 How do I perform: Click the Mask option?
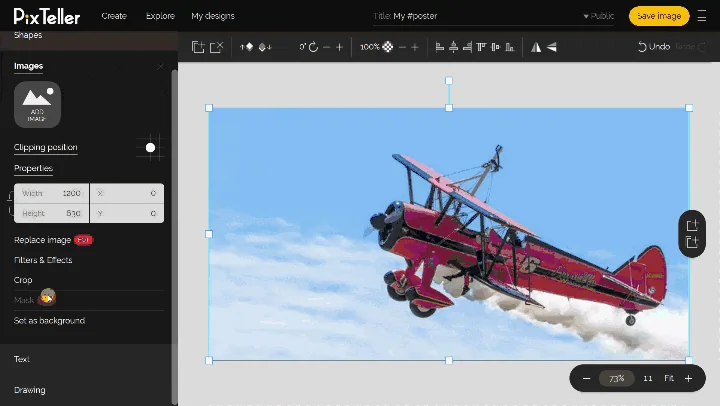tap(24, 300)
